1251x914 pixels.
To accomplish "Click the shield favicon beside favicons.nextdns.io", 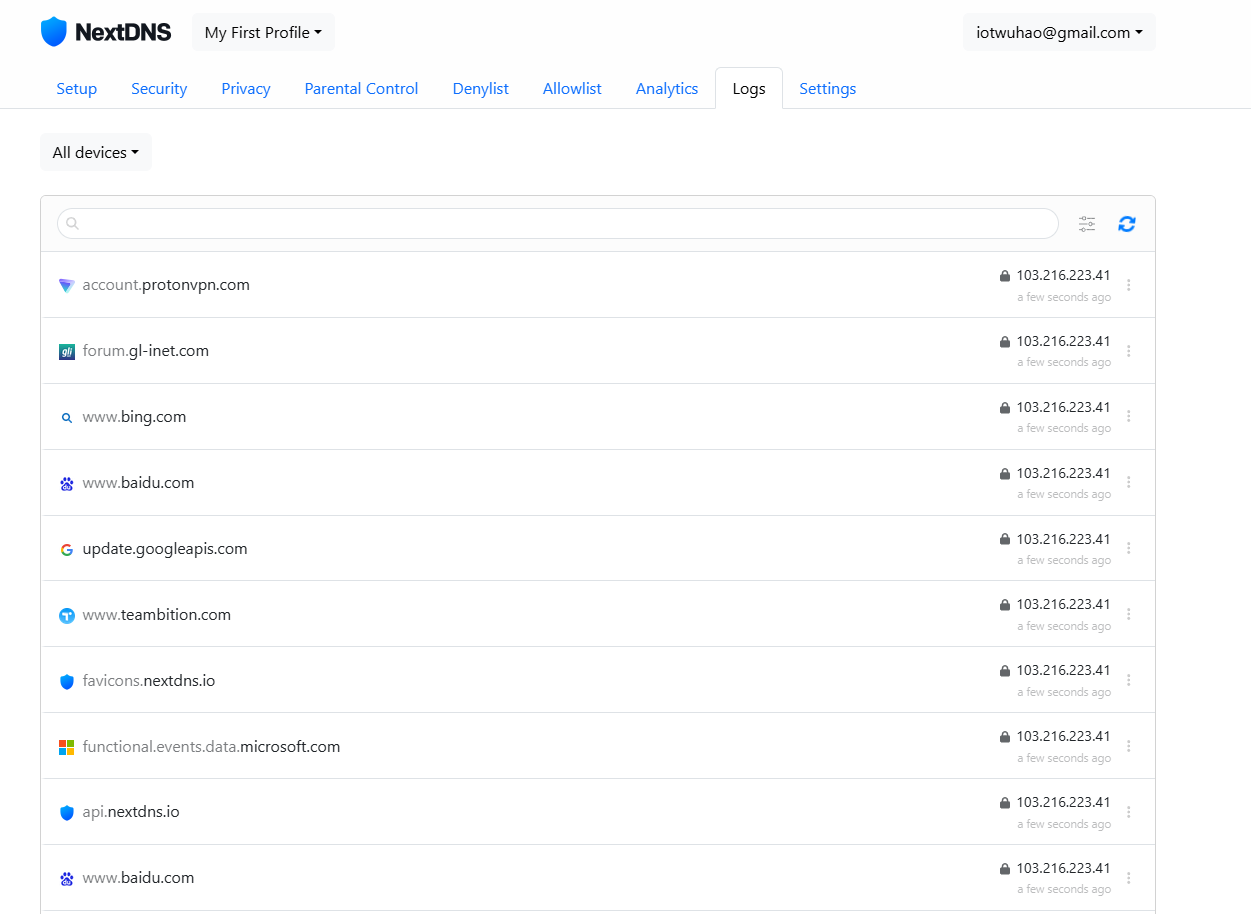I will [67, 681].
